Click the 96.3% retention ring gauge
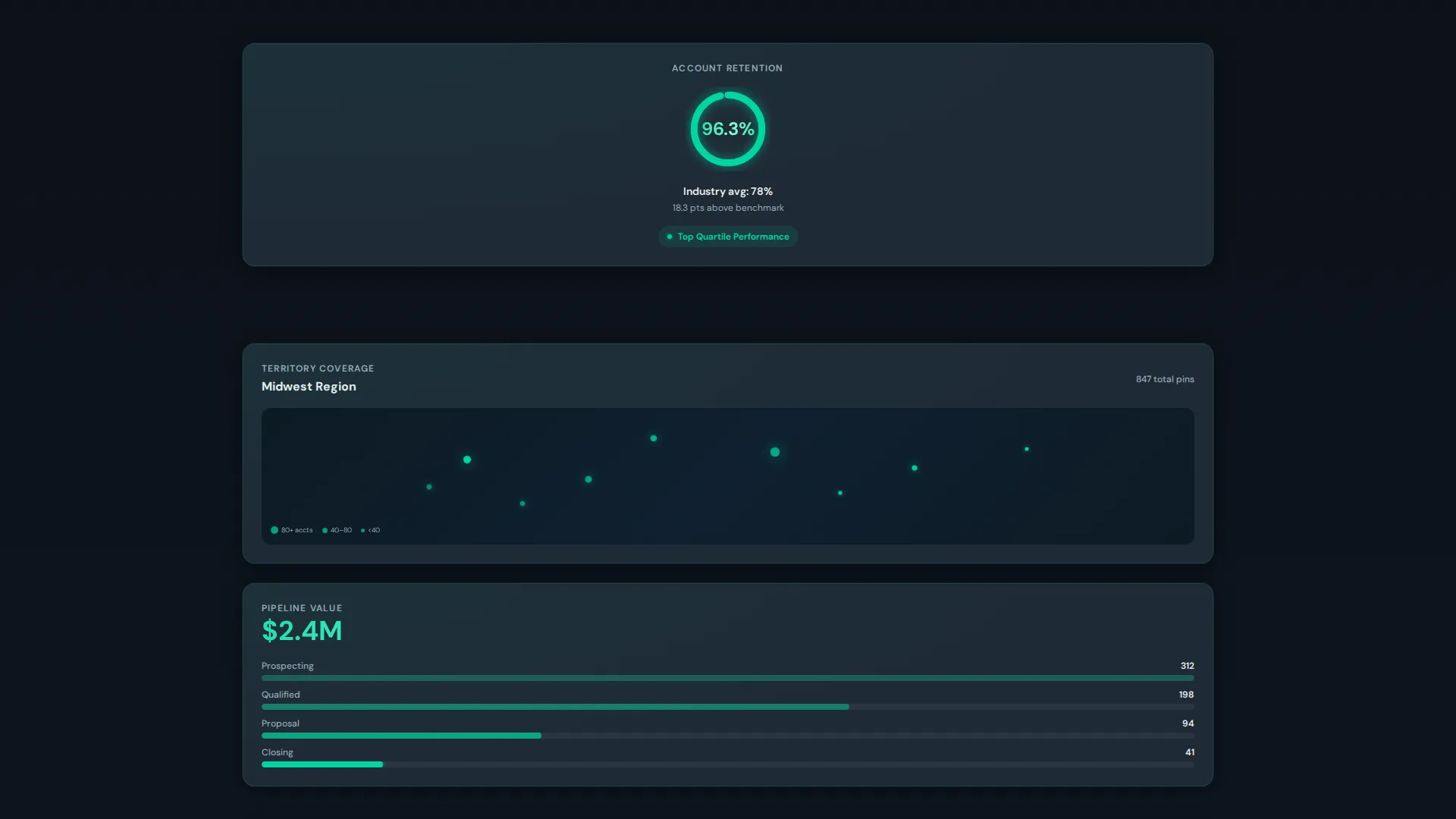This screenshot has width=1456, height=819. [728, 129]
